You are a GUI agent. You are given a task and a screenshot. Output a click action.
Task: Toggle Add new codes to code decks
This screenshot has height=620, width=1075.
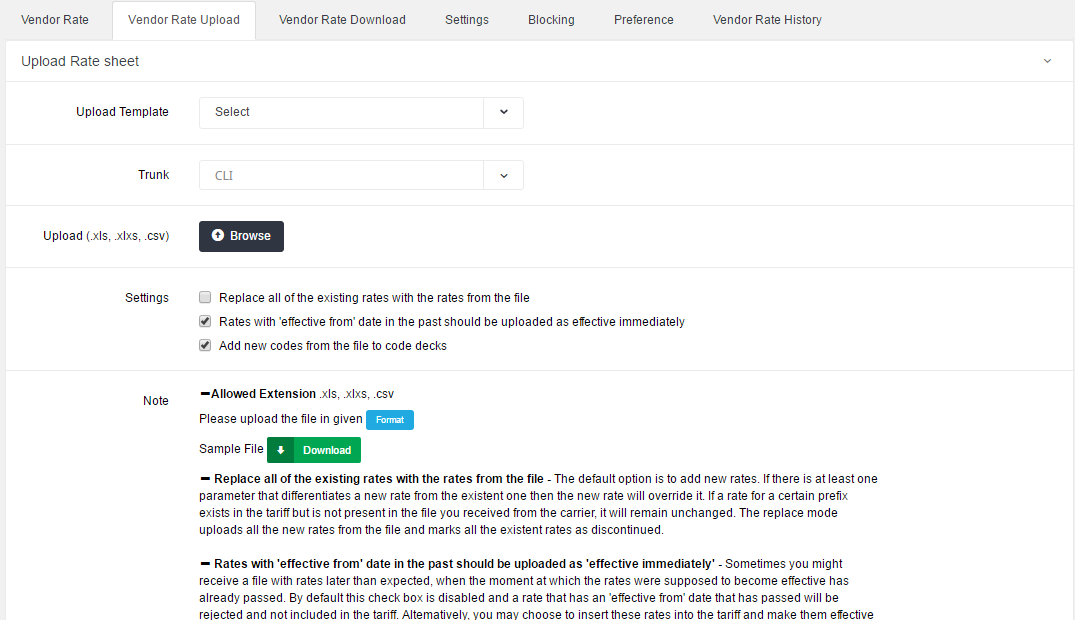(205, 346)
